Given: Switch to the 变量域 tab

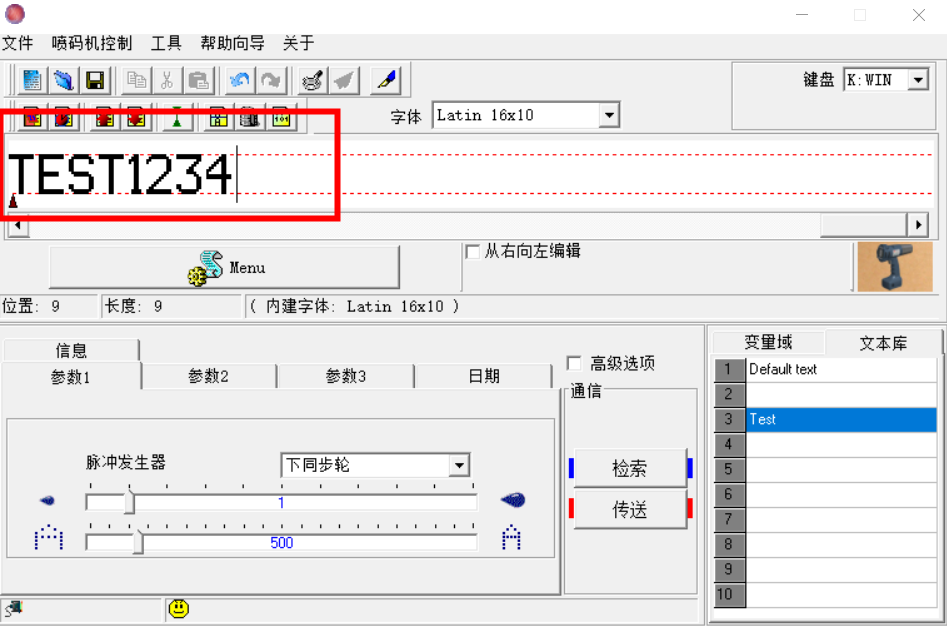Looking at the screenshot, I should [x=768, y=342].
